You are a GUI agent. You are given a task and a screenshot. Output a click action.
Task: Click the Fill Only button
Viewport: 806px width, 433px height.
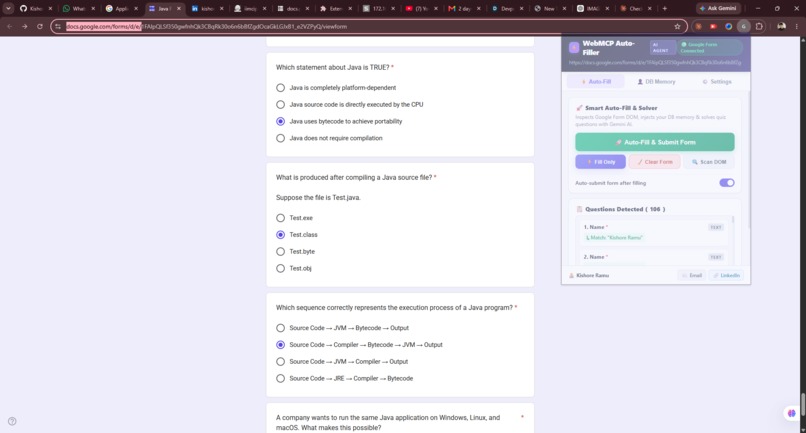(x=600, y=161)
